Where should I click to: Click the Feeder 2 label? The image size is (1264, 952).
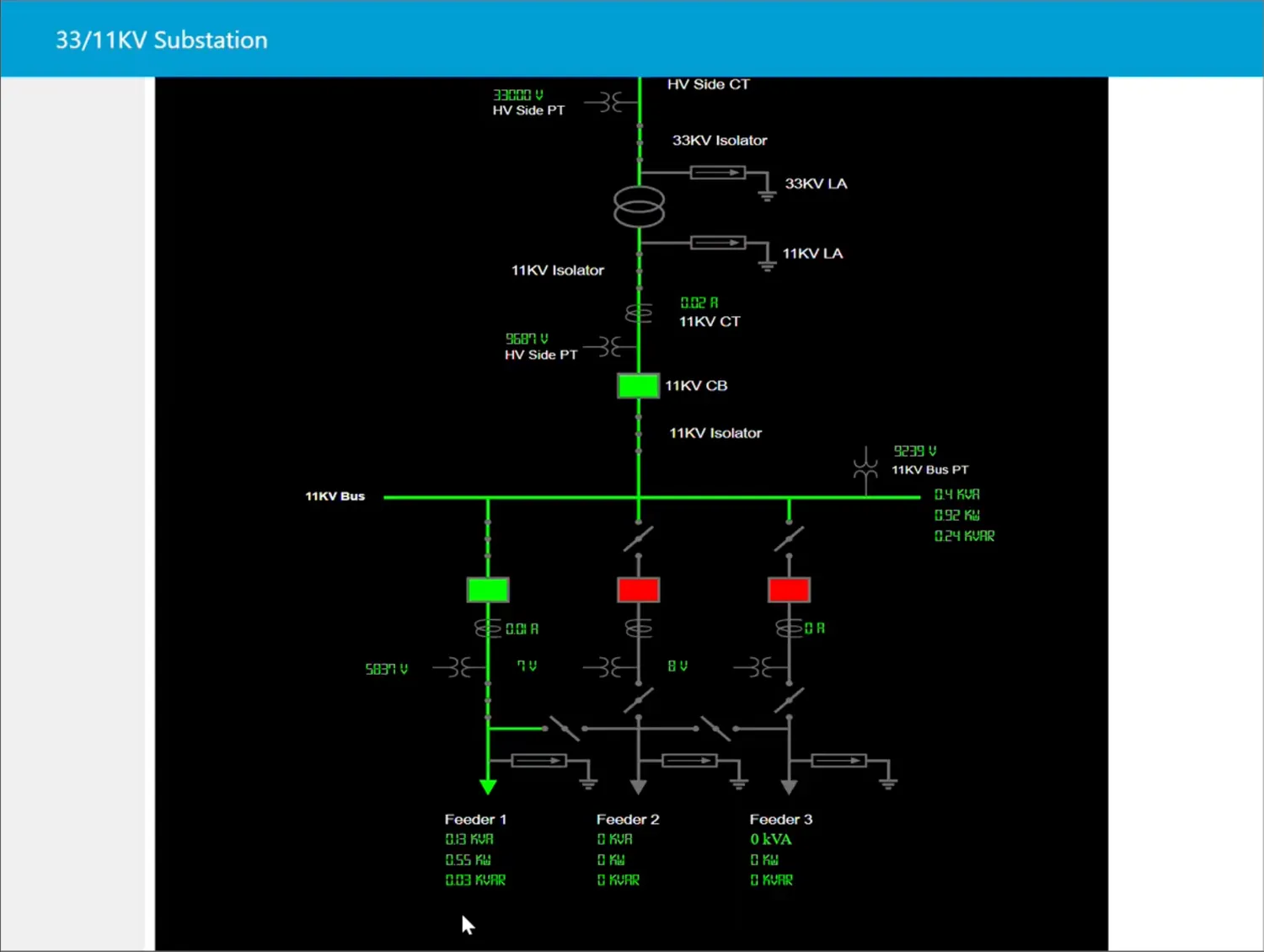pyautogui.click(x=628, y=820)
